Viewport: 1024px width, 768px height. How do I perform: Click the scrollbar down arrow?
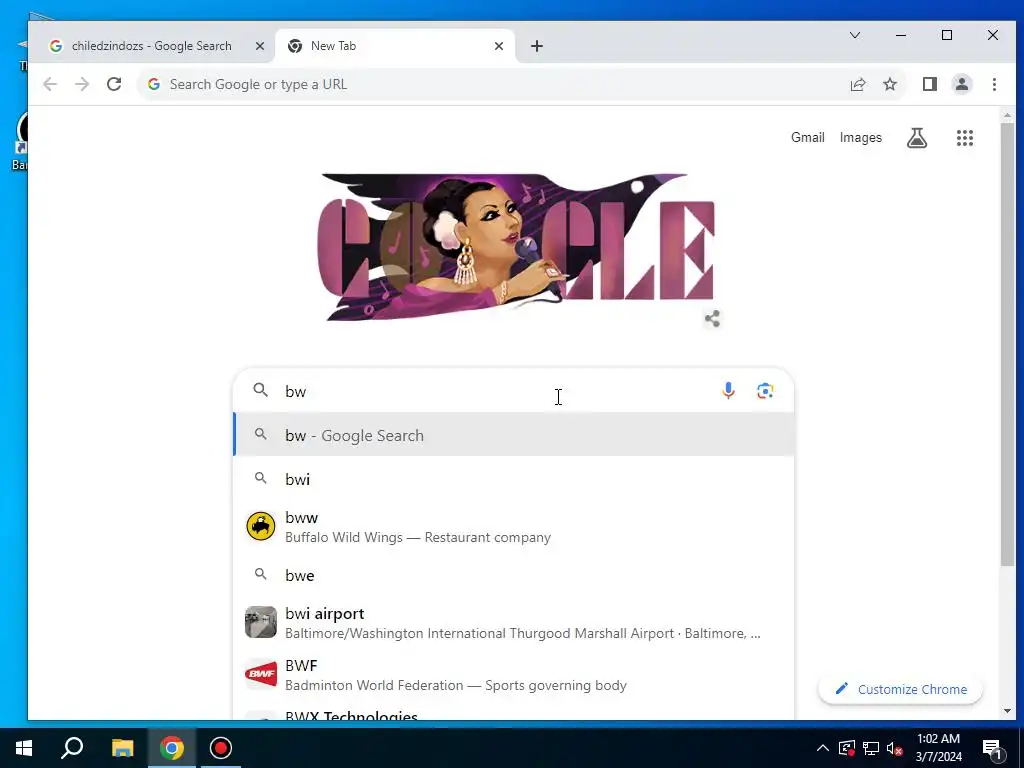[1007, 711]
